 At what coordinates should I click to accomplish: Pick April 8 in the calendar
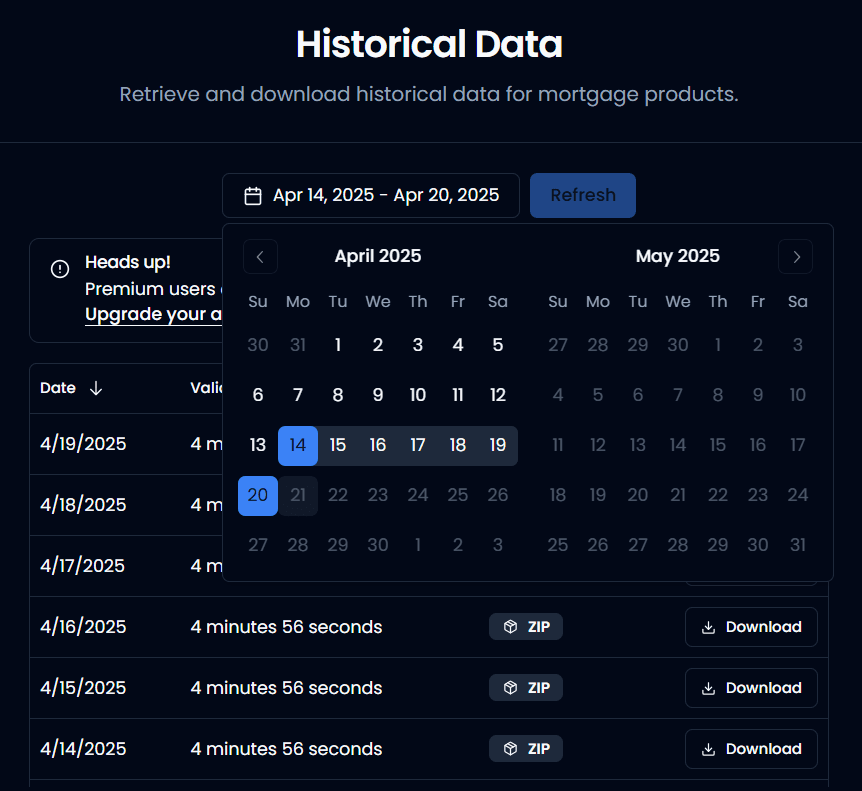tap(338, 395)
